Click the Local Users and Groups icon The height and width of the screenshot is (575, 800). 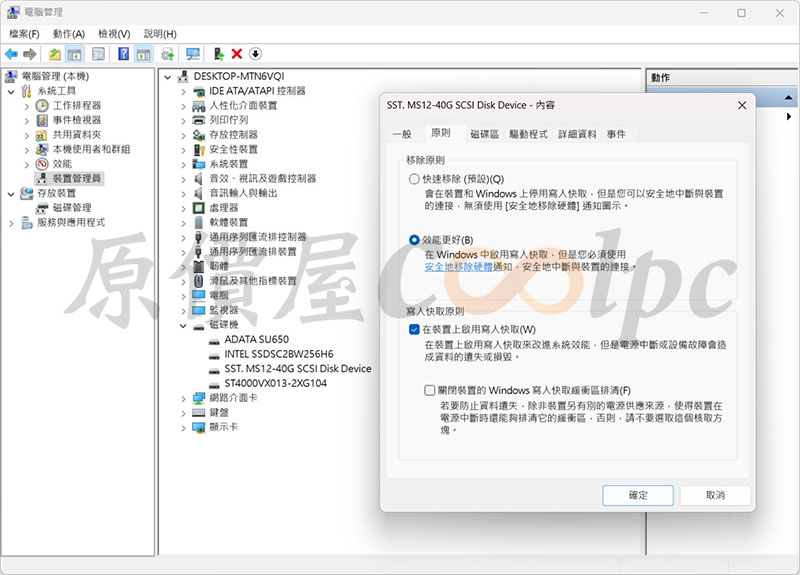(42, 149)
